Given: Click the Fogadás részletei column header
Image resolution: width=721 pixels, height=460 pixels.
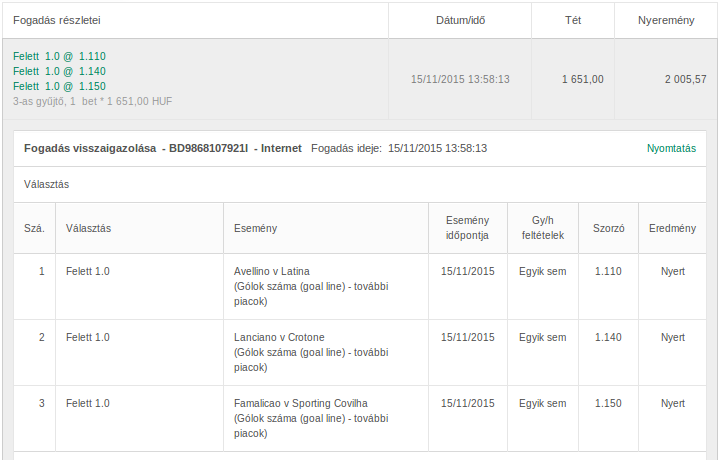Looking at the screenshot, I should [x=57, y=20].
